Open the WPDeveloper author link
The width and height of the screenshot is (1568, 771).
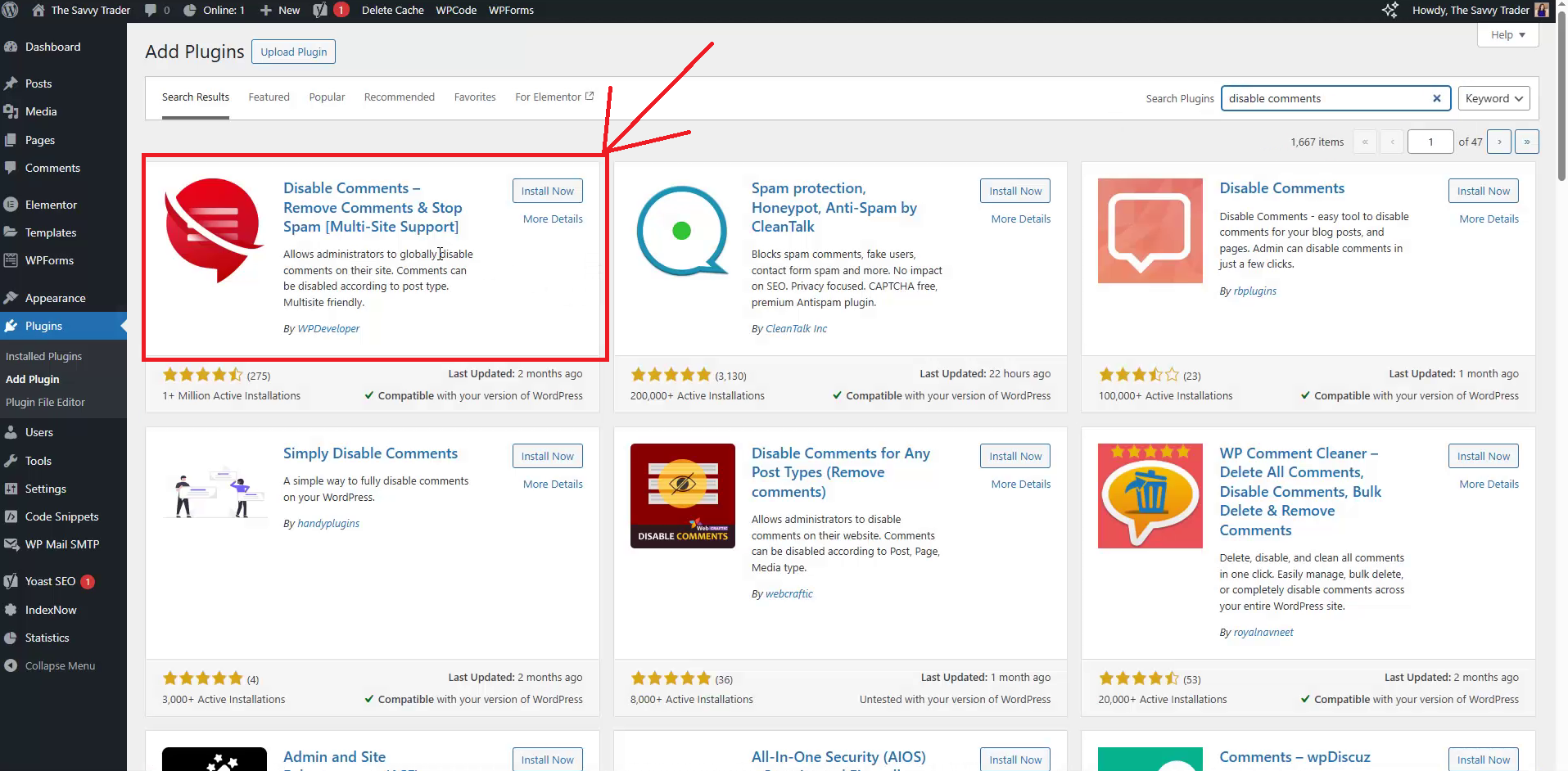328,329
